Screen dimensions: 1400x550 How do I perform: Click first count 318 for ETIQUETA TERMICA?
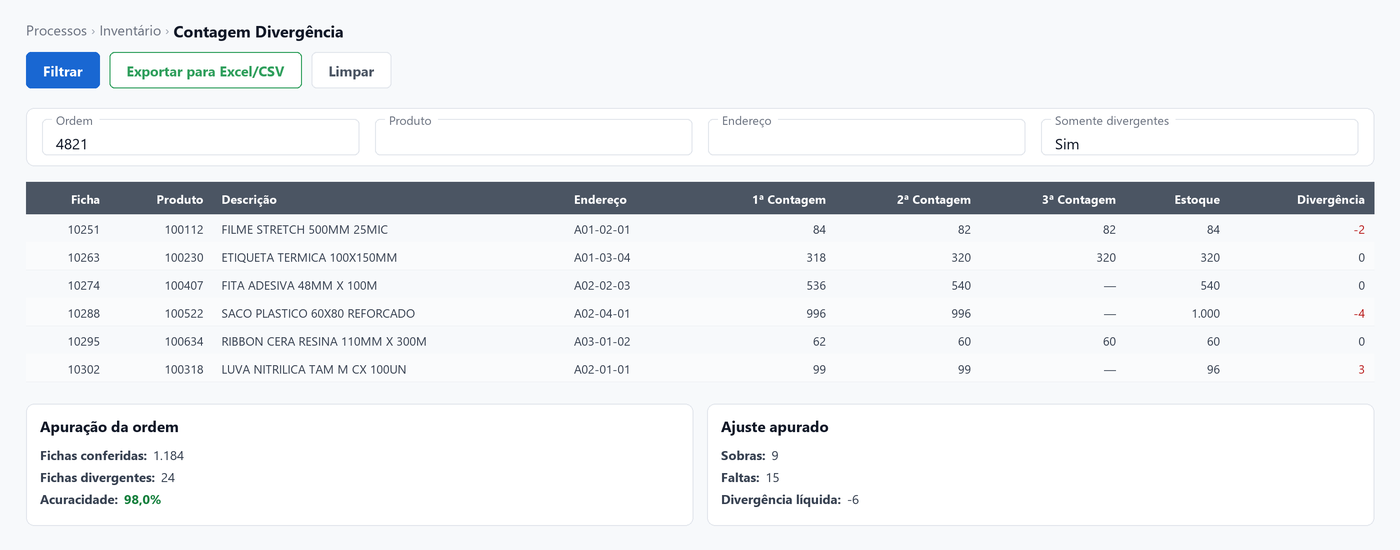point(815,257)
